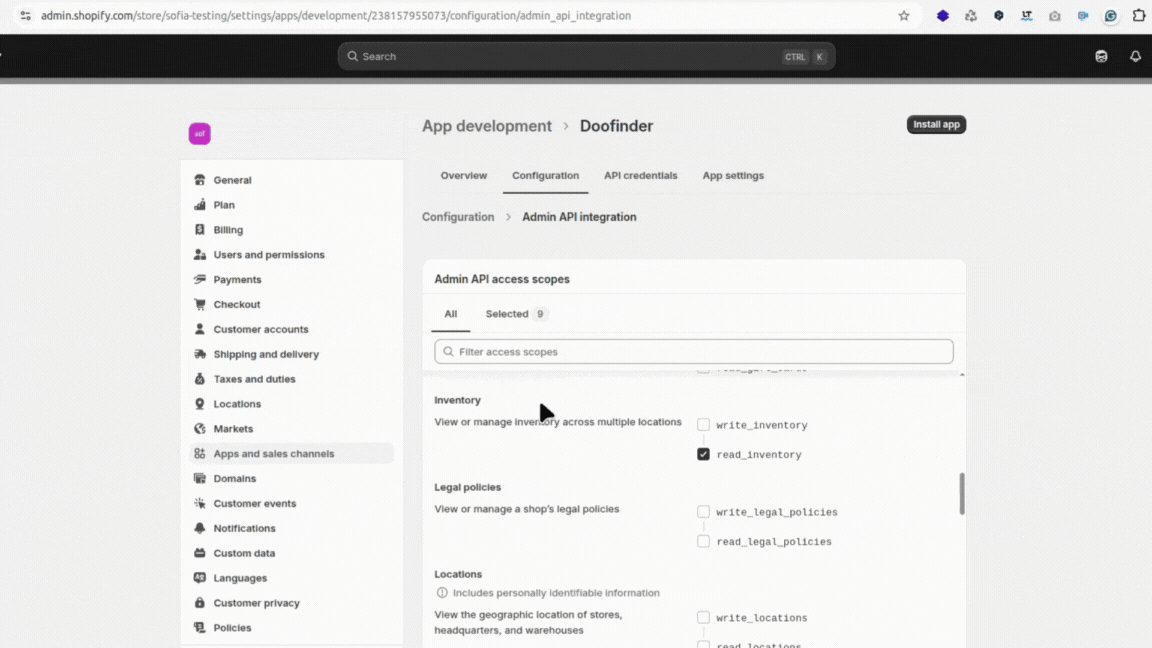Click the Locations pin icon
This screenshot has height=648, width=1152.
coord(200,404)
